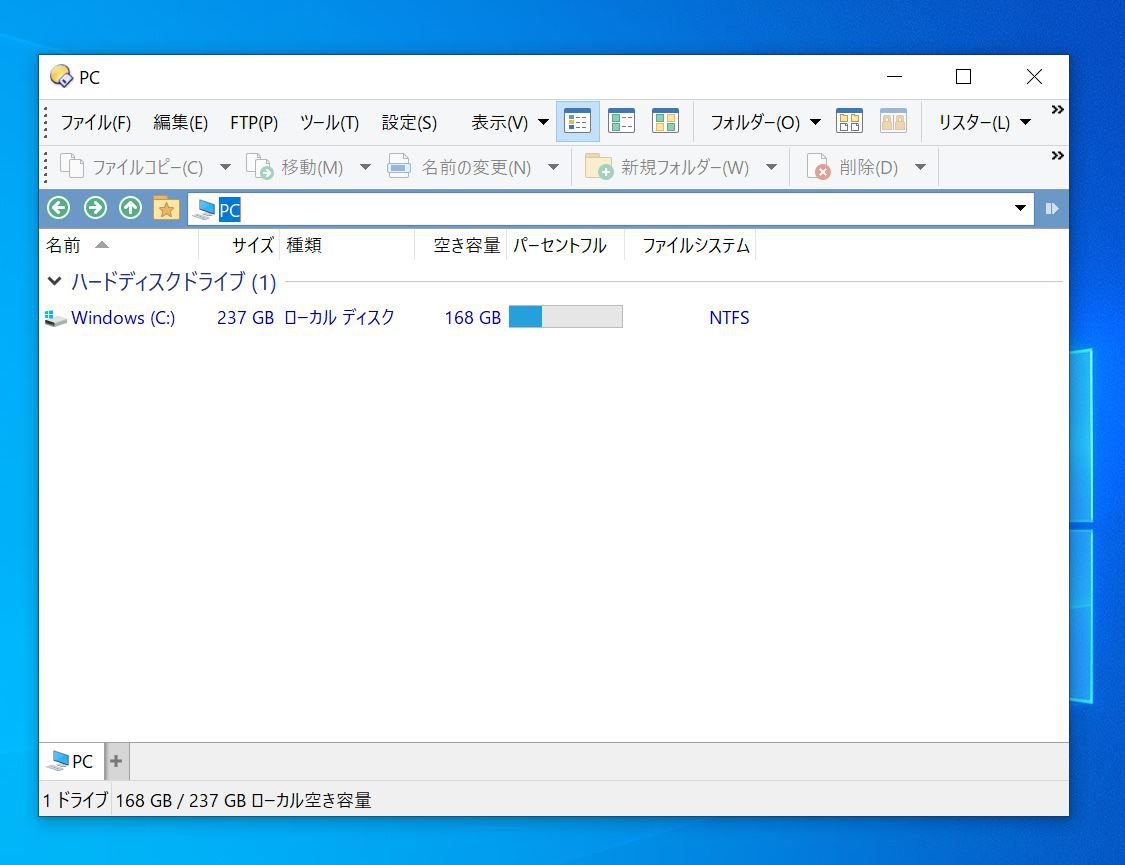
Task: Click the green Back navigation arrow
Action: pos(59,208)
